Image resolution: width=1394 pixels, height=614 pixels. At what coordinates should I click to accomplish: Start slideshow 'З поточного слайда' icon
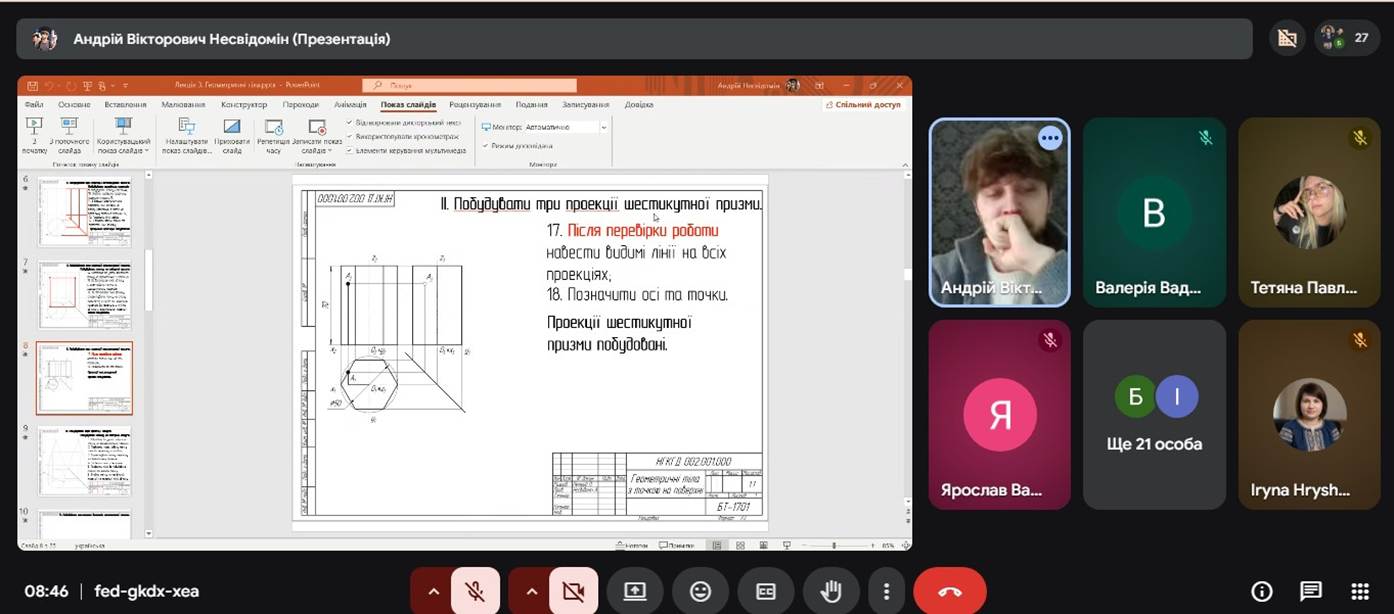coord(68,126)
